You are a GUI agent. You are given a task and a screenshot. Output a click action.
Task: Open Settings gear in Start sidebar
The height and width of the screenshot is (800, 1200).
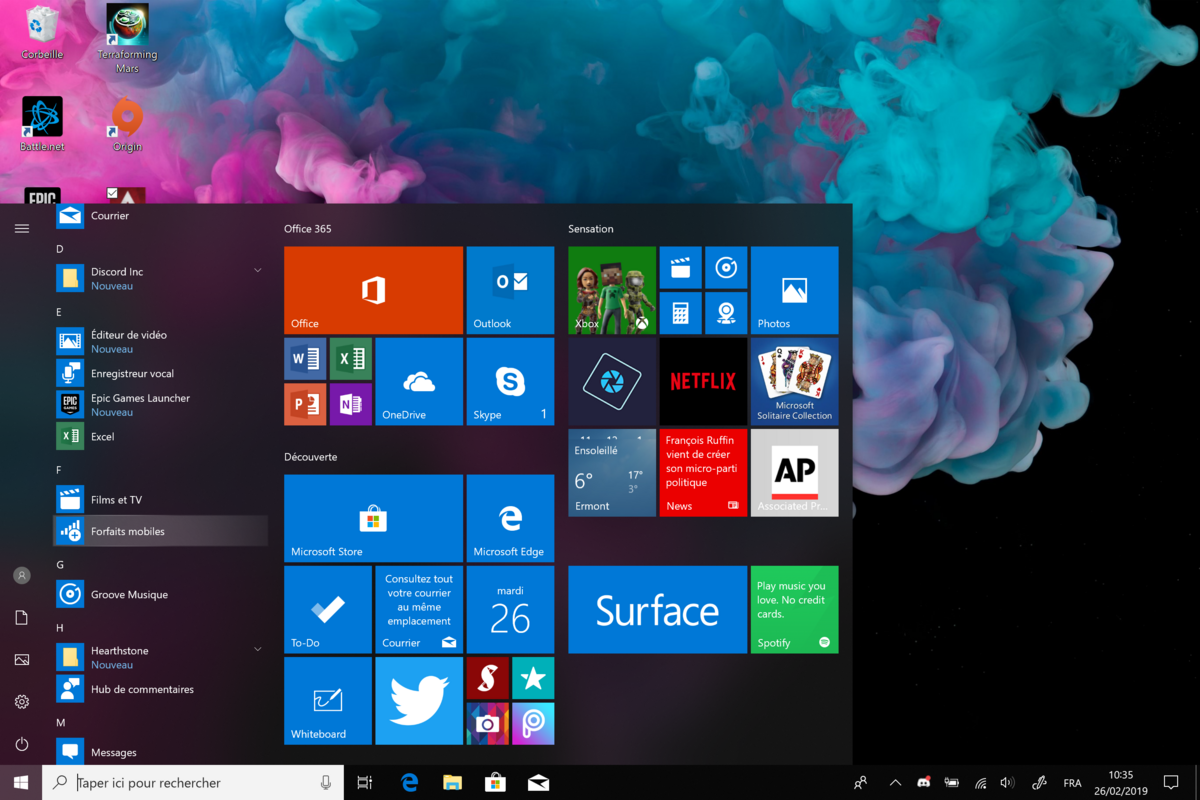click(22, 702)
